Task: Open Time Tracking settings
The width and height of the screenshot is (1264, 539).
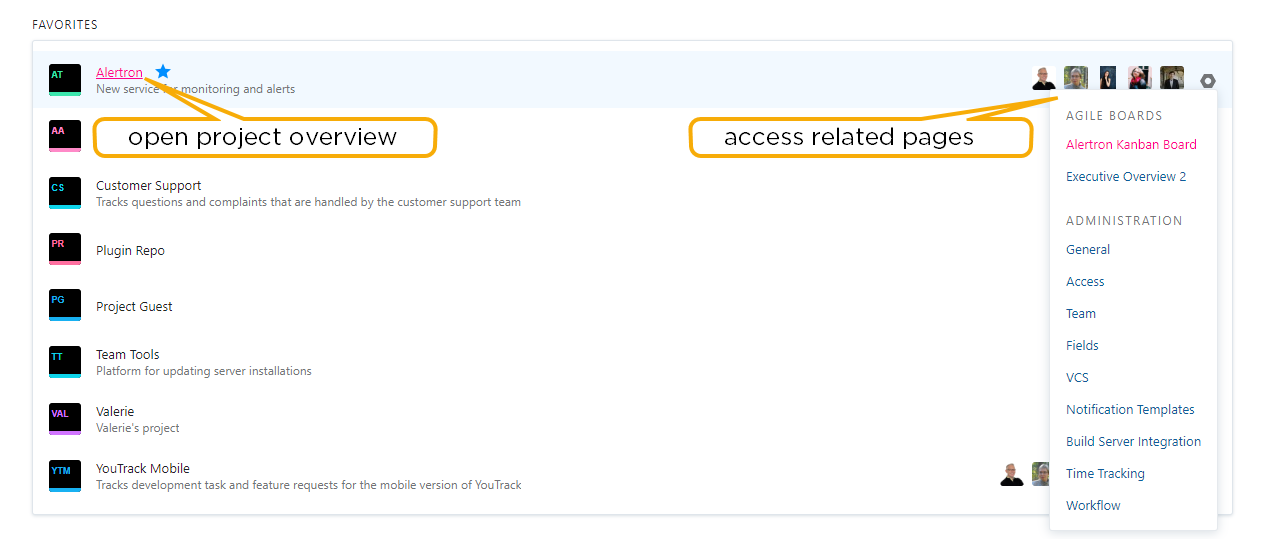Action: click(1105, 474)
